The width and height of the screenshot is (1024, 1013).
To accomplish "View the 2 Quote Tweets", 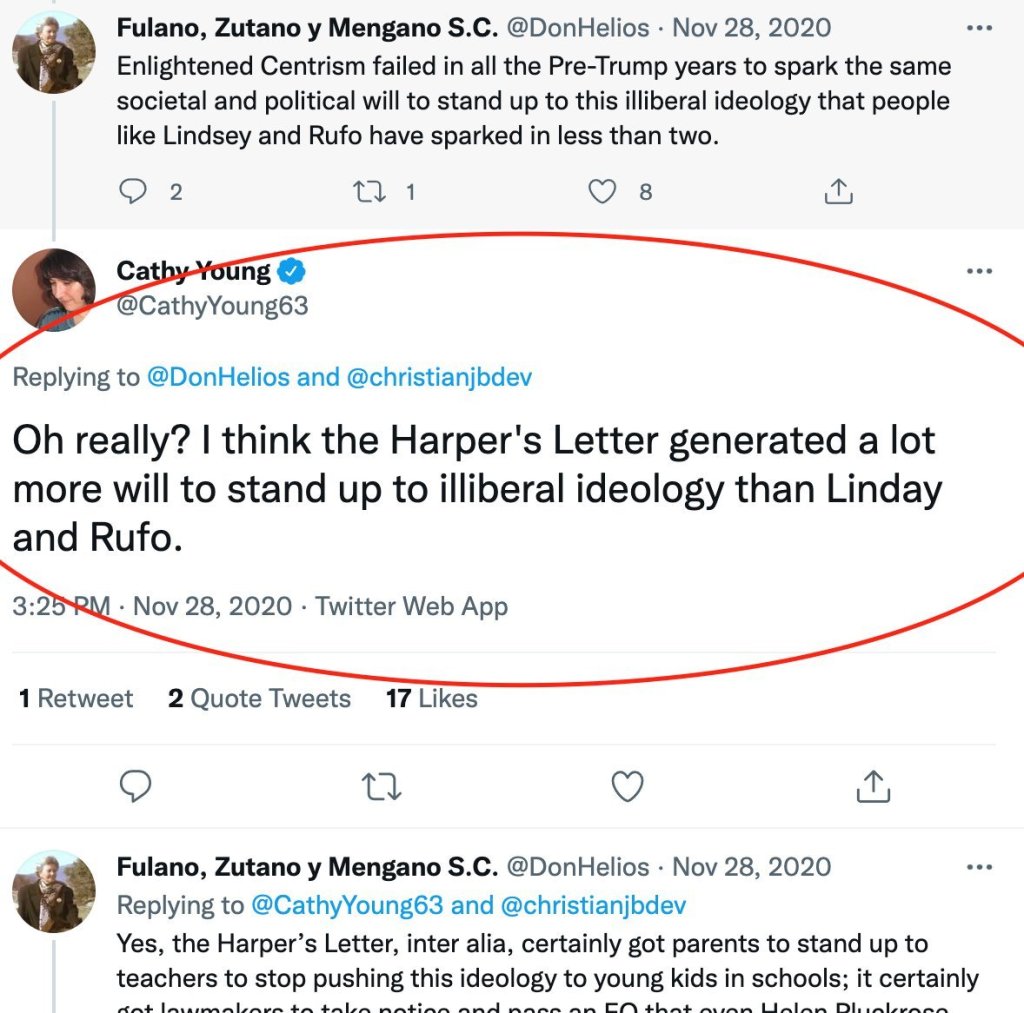I will coord(259,698).
